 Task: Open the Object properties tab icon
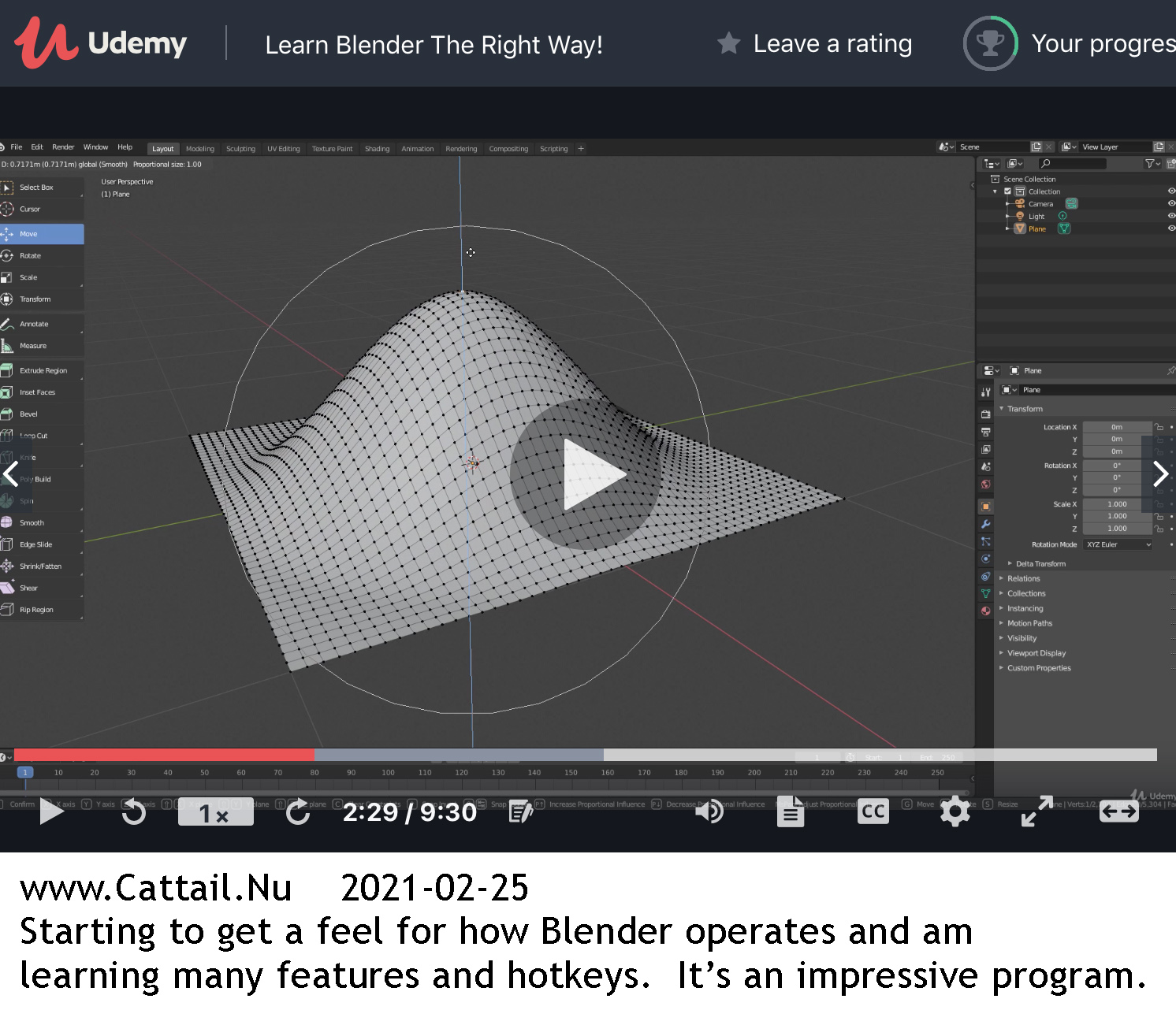pyautogui.click(x=985, y=507)
